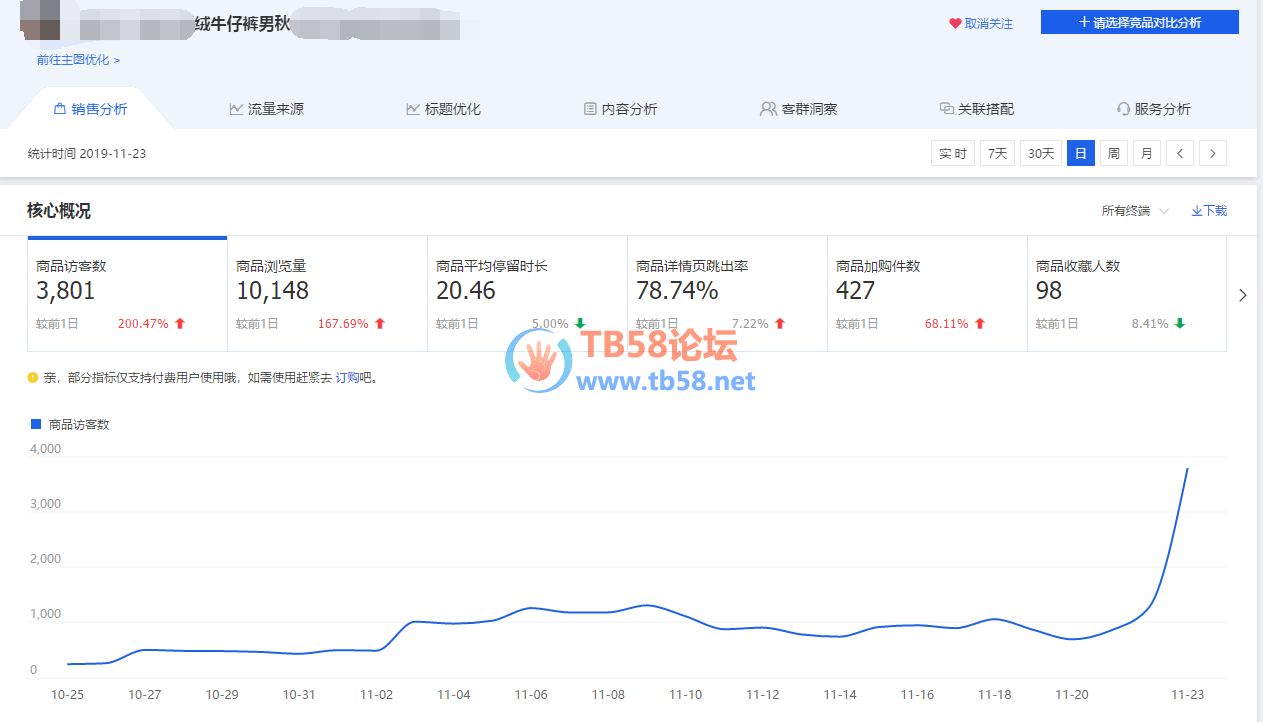Select the 商品加购件数 metric card
The image size is (1263, 722).
coord(926,294)
